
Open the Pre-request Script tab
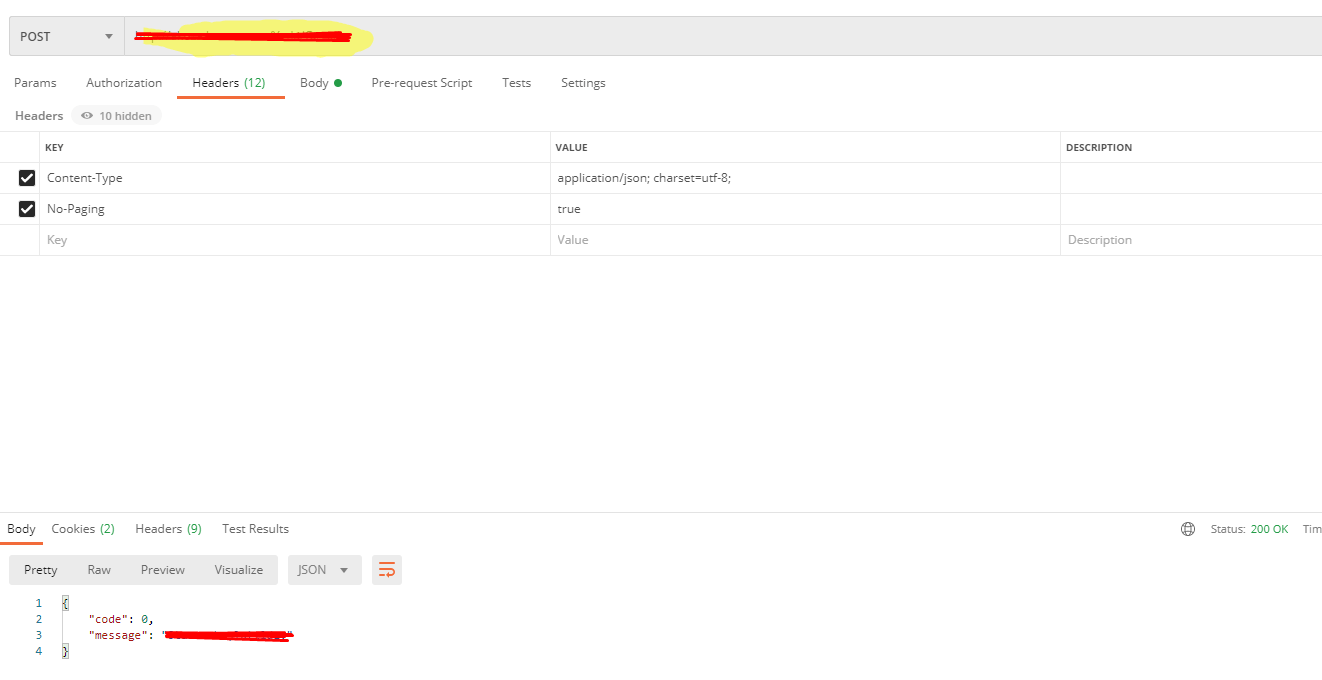pos(421,83)
